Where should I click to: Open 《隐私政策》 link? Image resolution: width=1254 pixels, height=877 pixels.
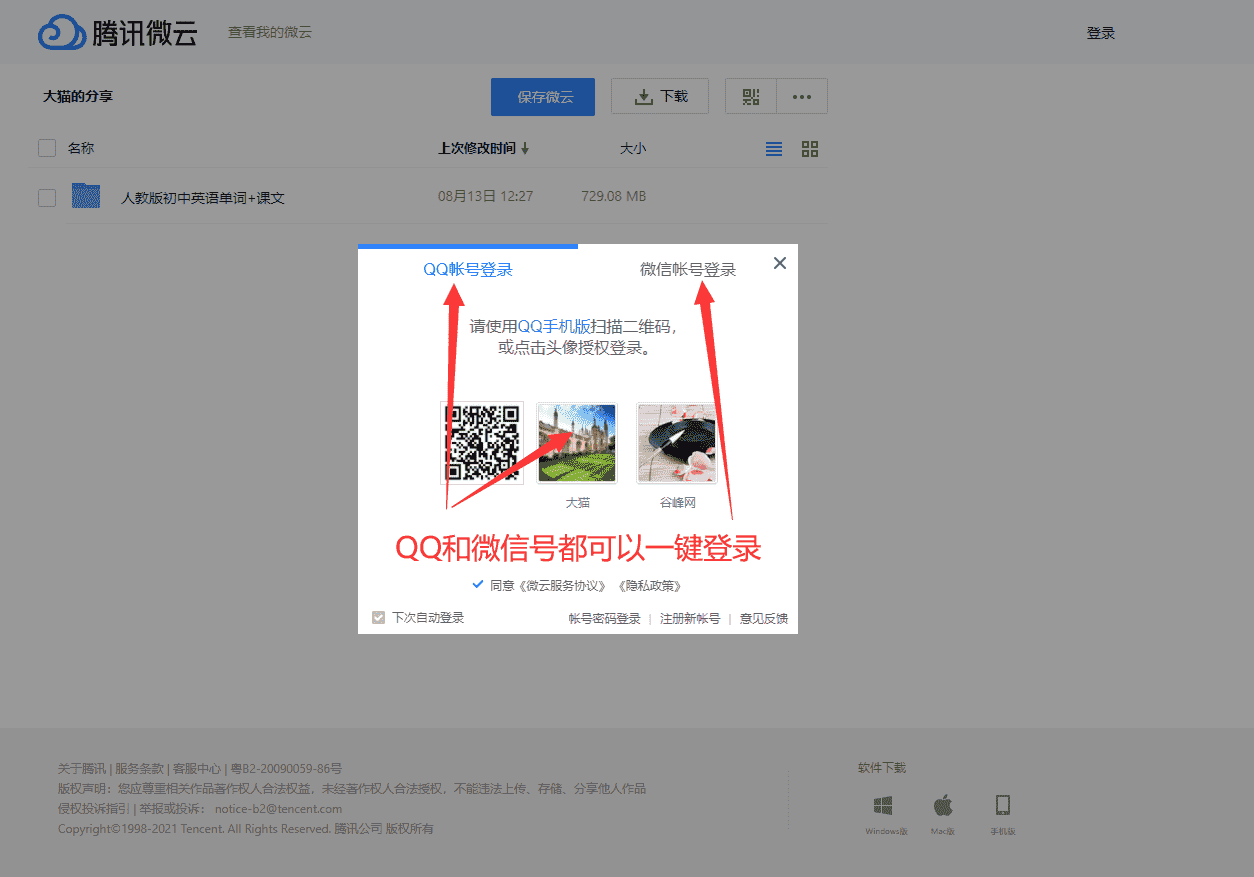(x=649, y=586)
